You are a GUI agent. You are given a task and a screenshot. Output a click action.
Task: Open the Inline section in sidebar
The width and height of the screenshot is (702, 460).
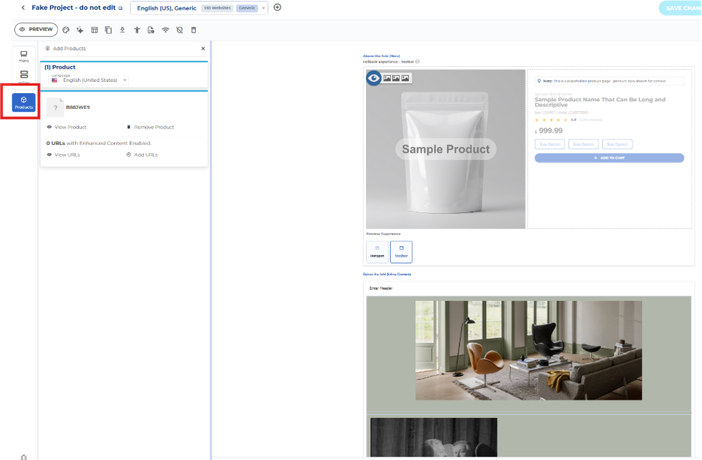pos(24,76)
